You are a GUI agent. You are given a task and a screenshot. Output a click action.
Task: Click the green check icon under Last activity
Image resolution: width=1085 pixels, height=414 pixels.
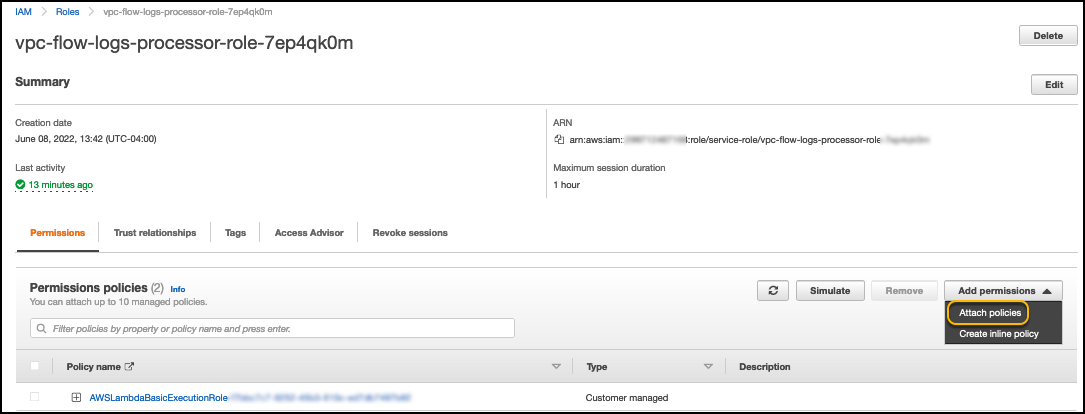[x=20, y=185]
